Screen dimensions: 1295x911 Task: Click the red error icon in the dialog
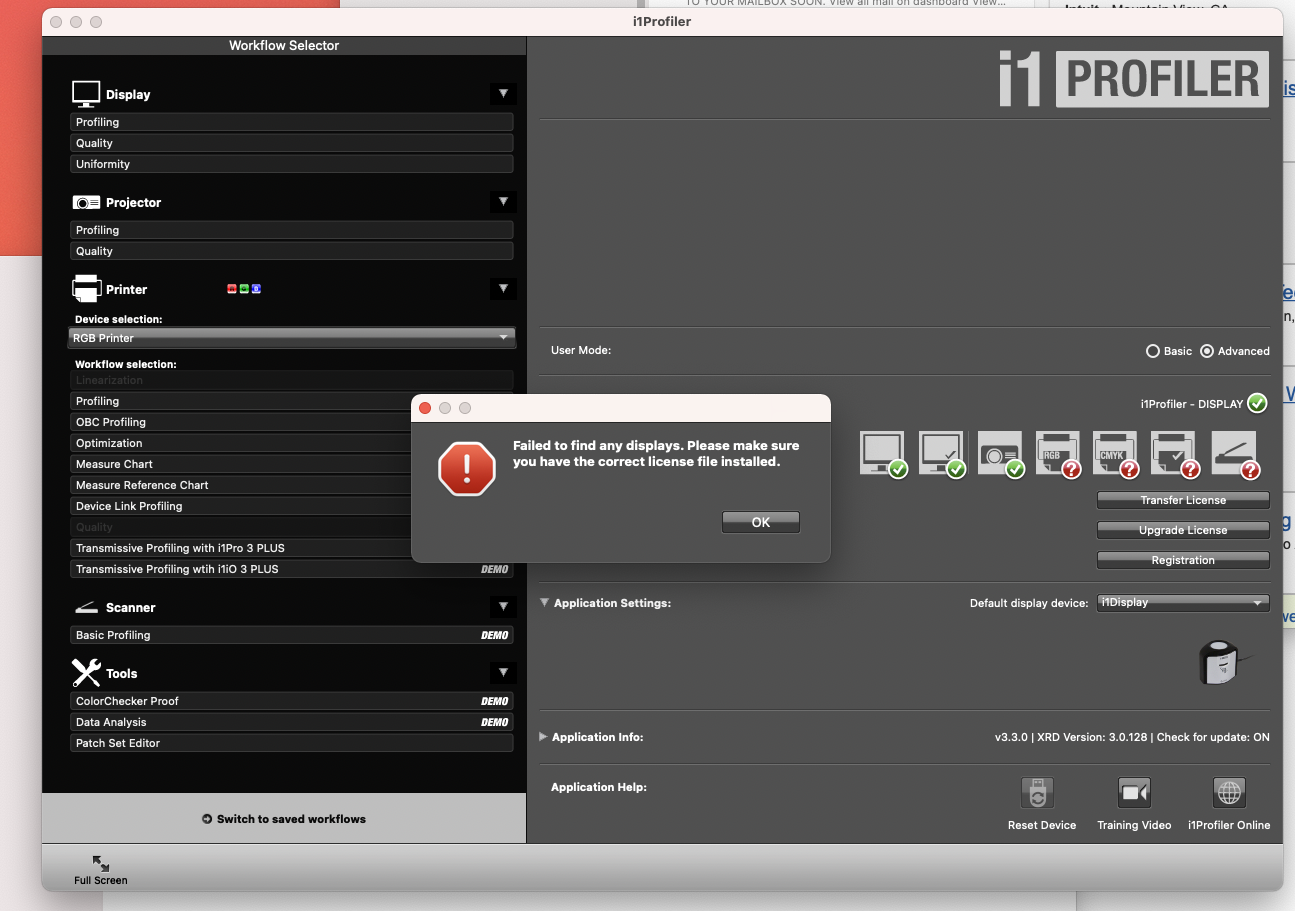tap(467, 468)
